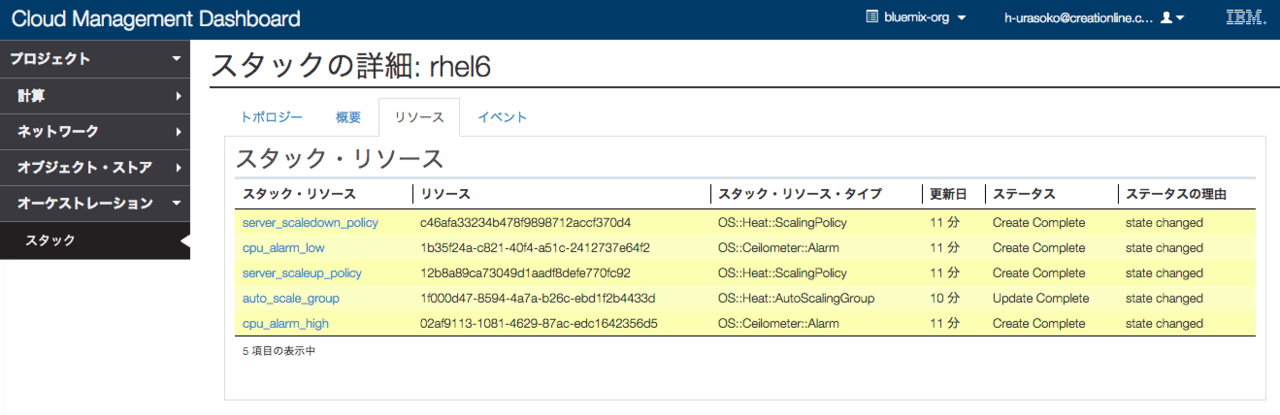
Task: Open the bluemix-org project dropdown
Action: tap(916, 18)
